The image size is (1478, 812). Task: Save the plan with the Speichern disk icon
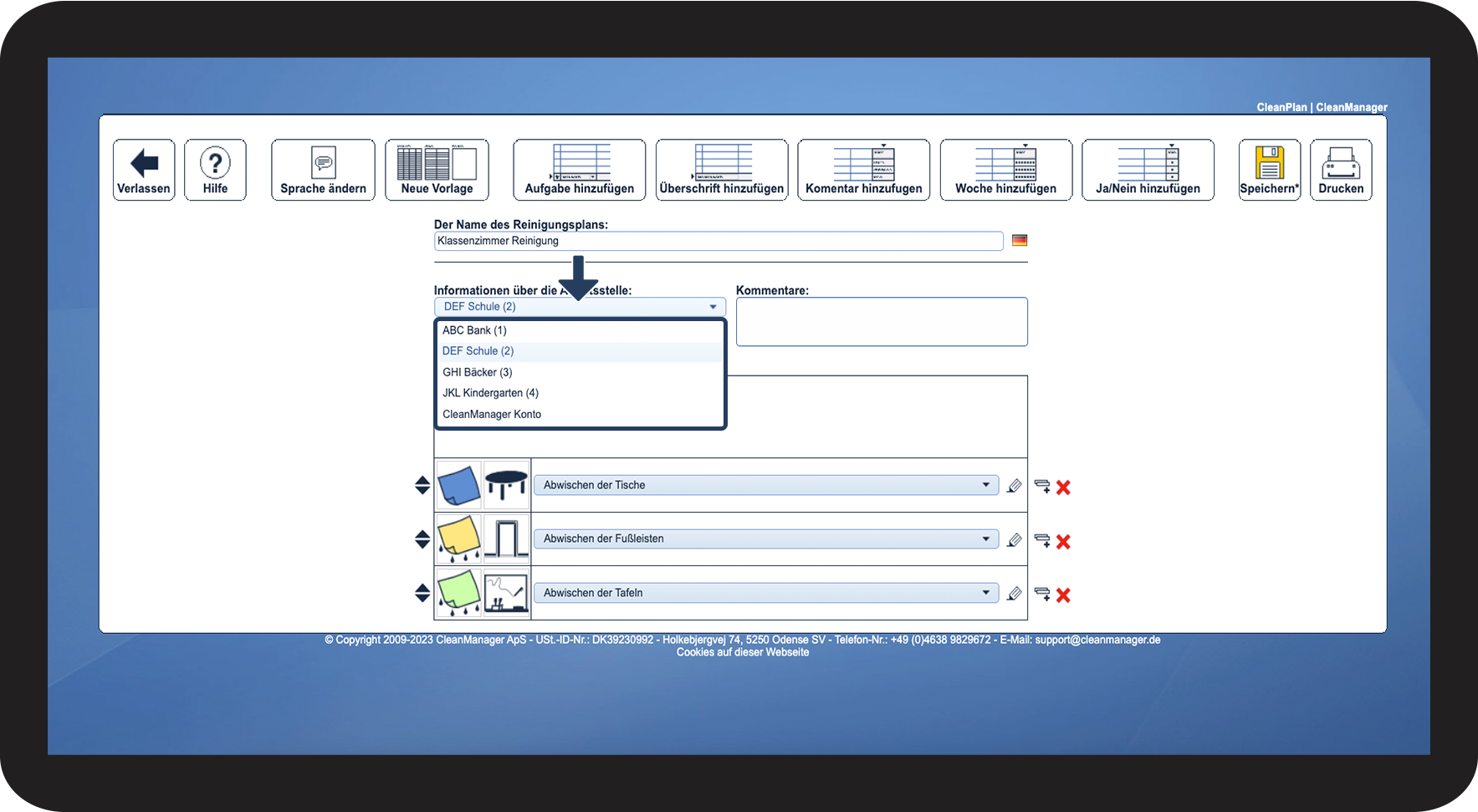tap(1268, 164)
